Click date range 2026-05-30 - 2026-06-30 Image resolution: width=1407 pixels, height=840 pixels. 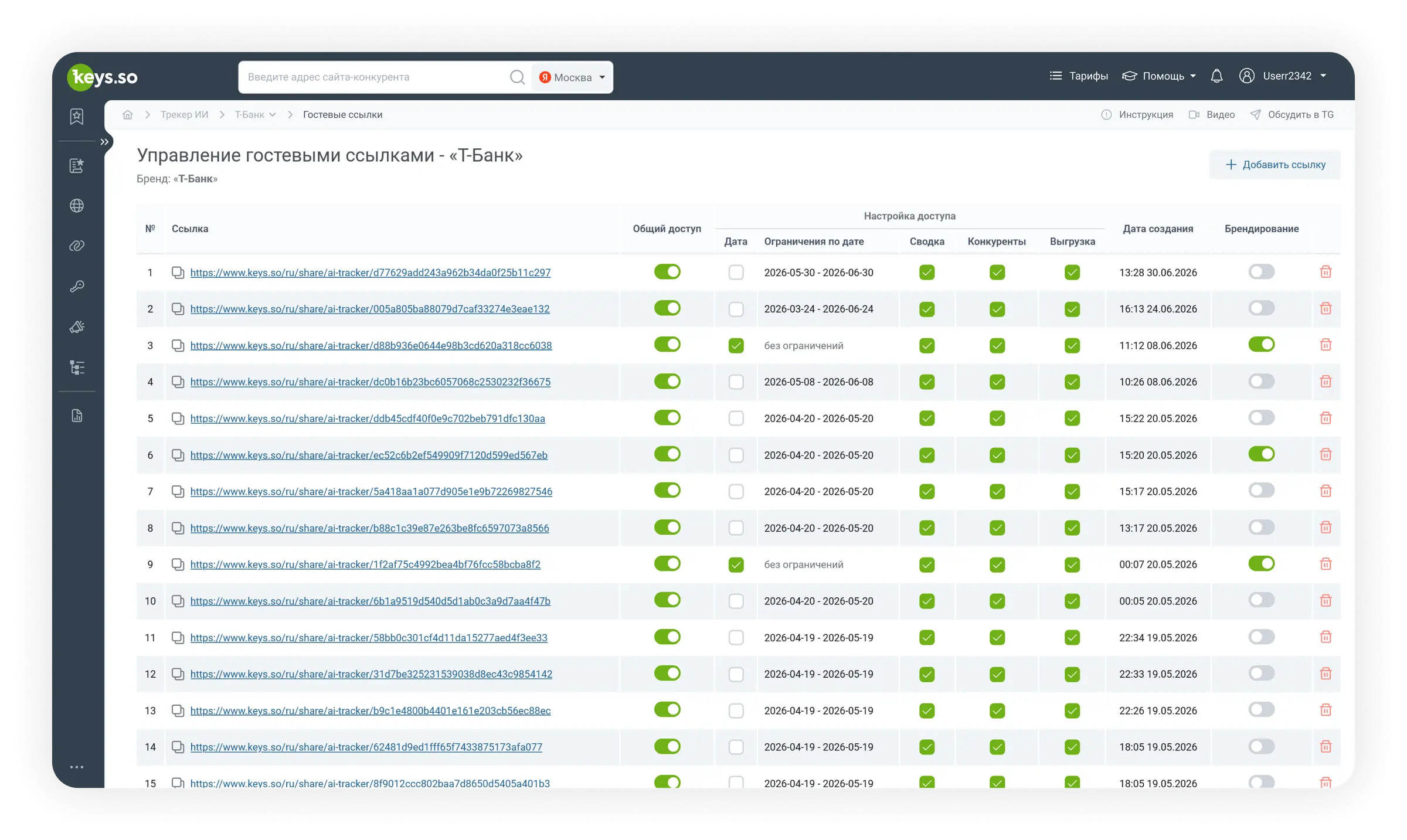(818, 273)
